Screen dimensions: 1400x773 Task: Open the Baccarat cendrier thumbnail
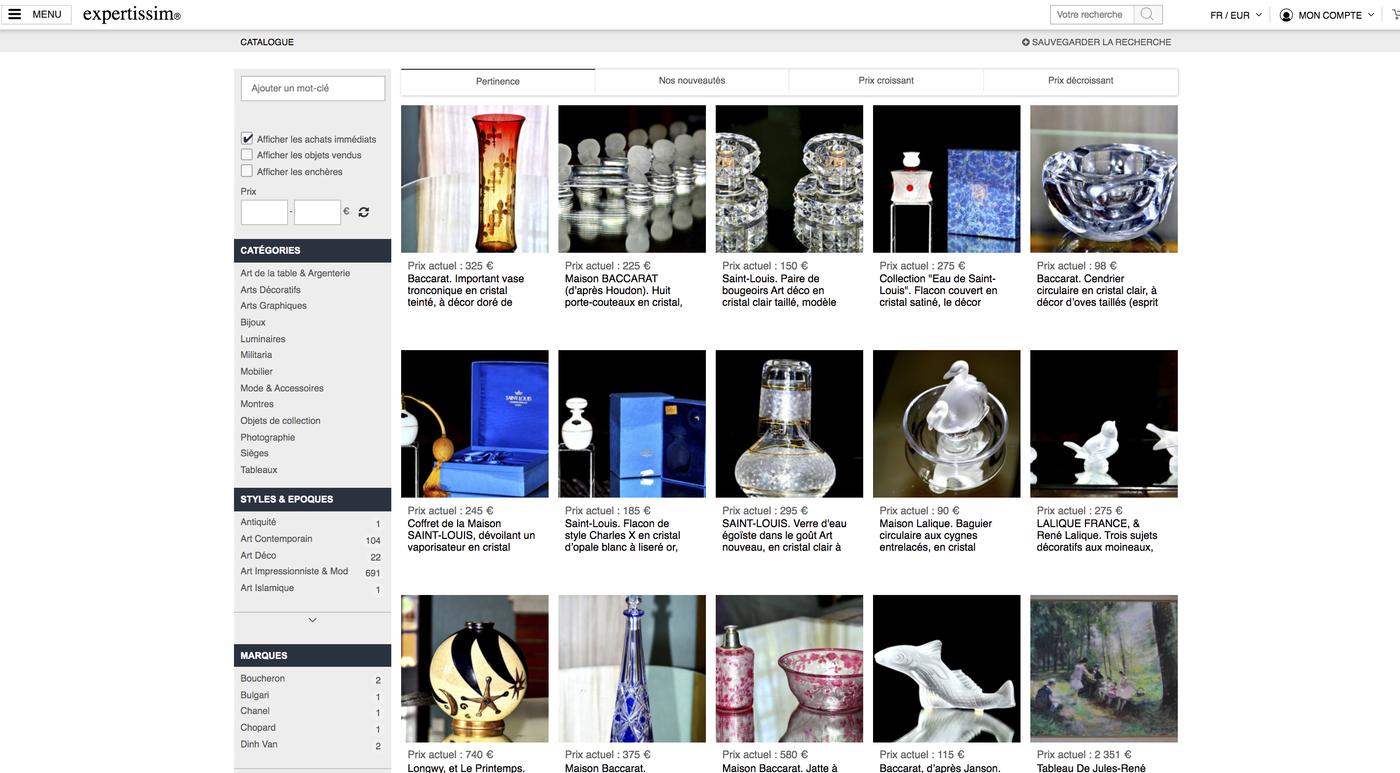pos(1104,179)
